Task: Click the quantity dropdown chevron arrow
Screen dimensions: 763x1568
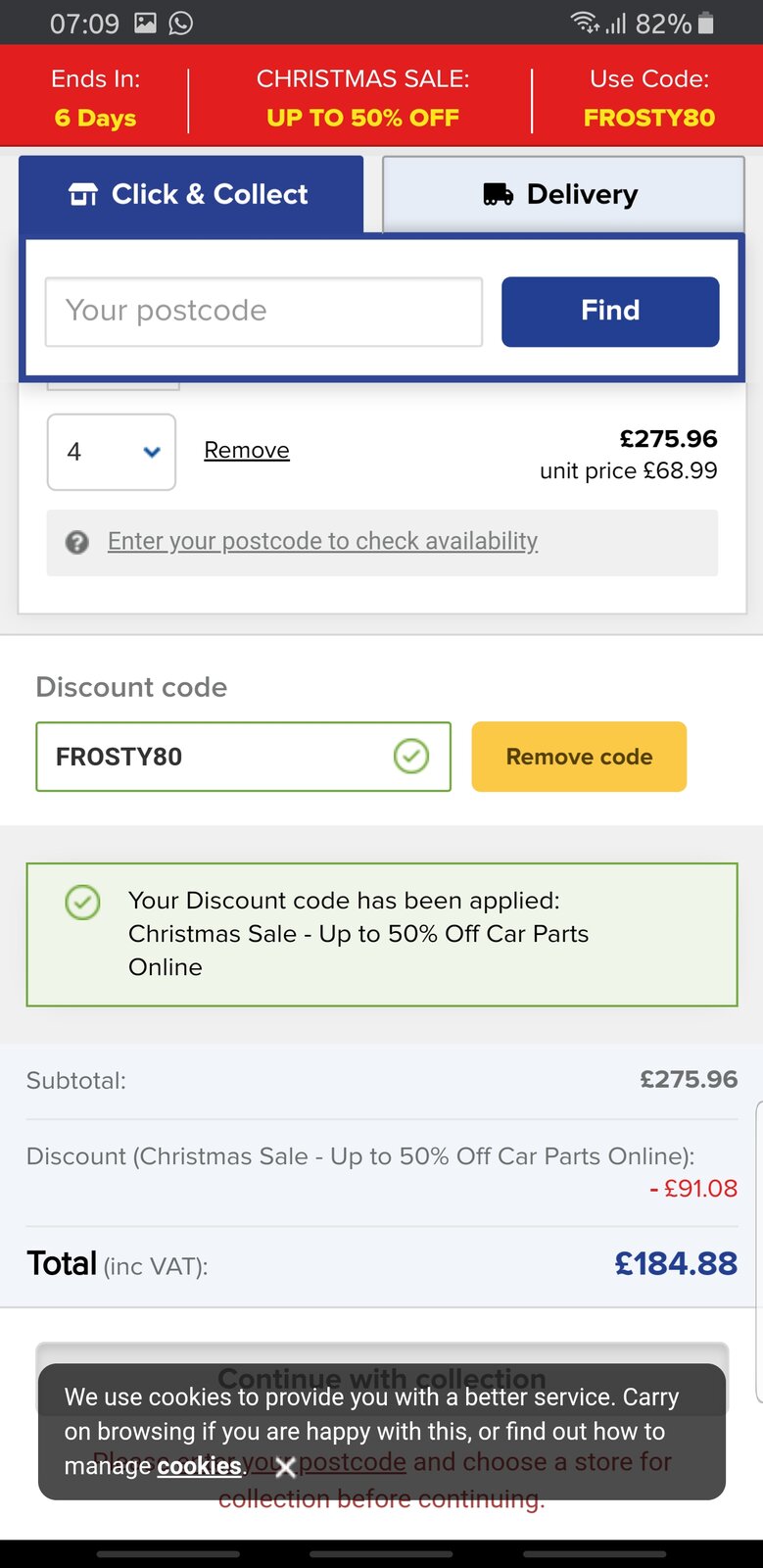Action: 152,452
